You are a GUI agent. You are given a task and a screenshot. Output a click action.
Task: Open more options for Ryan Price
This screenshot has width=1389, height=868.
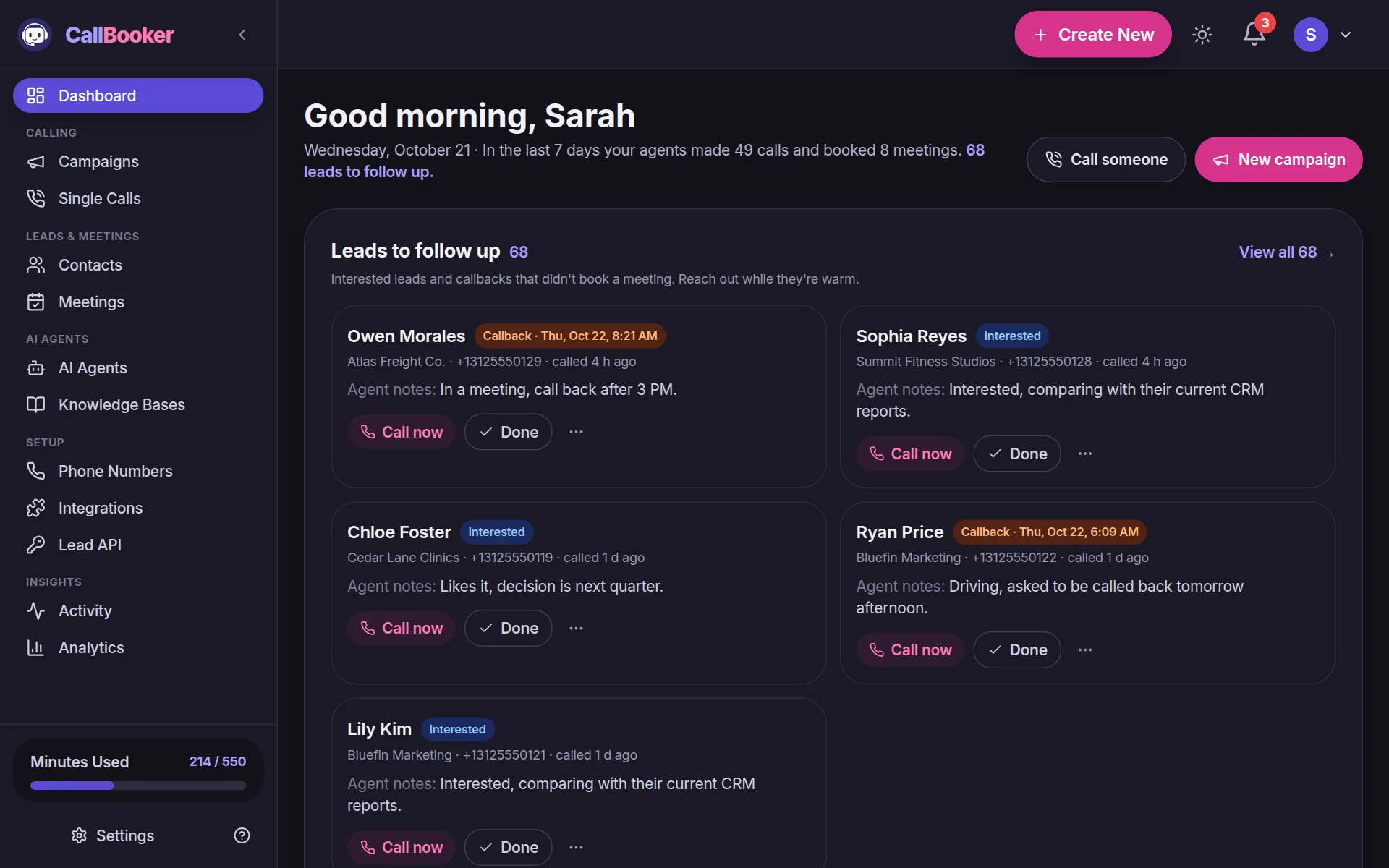[x=1085, y=650]
